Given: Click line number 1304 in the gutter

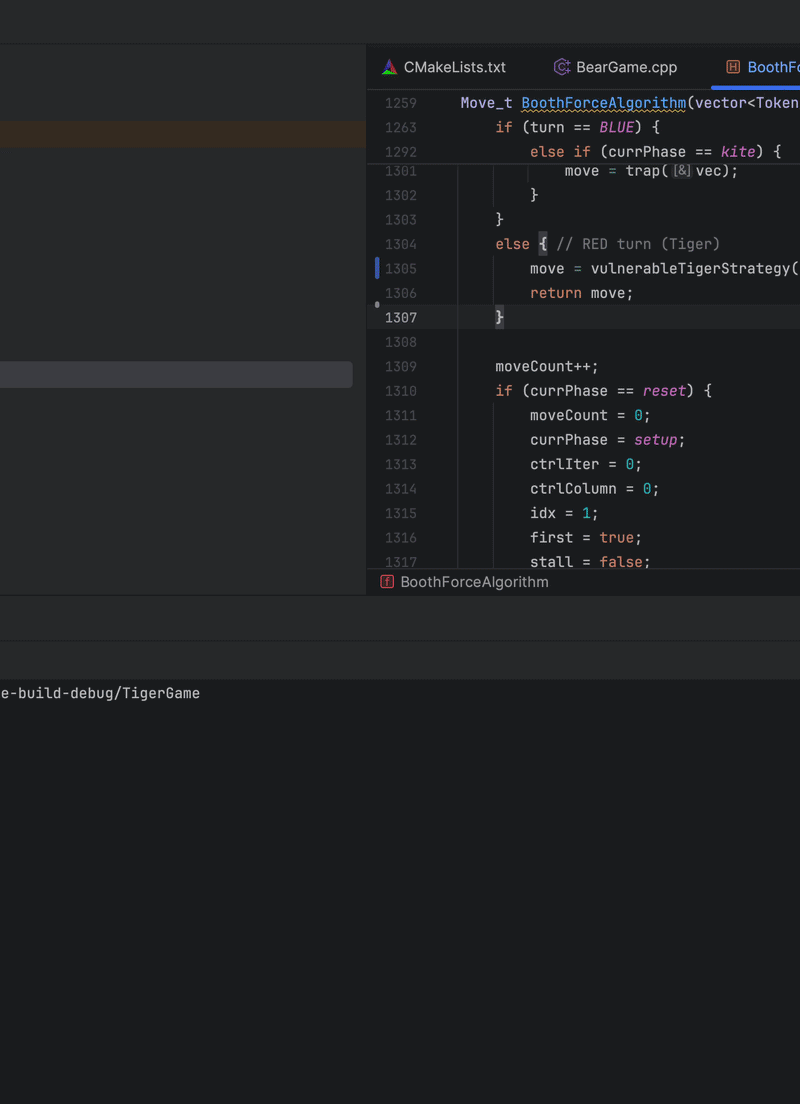Looking at the screenshot, I should tap(401, 244).
